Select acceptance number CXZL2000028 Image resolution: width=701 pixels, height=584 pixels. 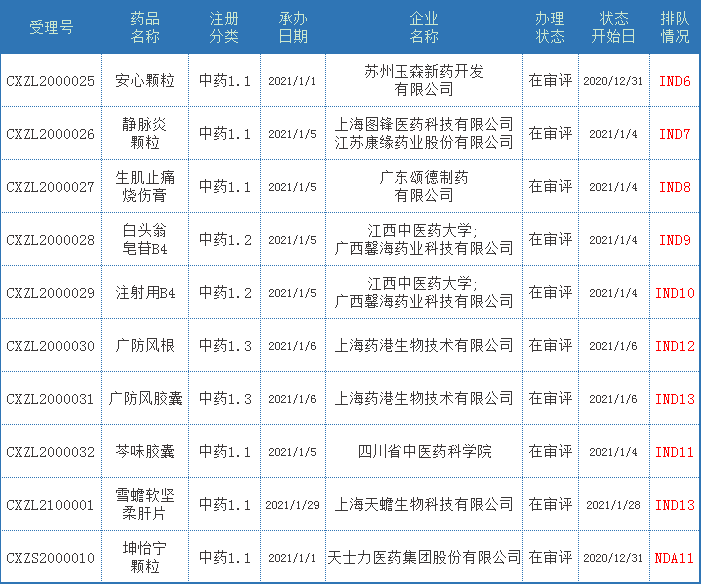51,240
